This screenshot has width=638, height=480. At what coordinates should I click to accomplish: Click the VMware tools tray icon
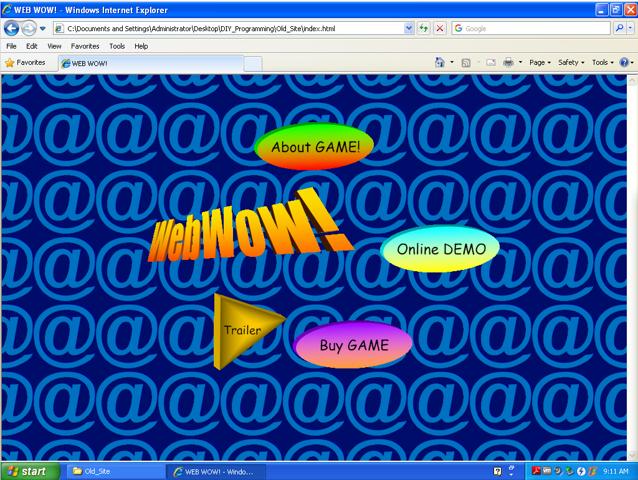point(547,471)
